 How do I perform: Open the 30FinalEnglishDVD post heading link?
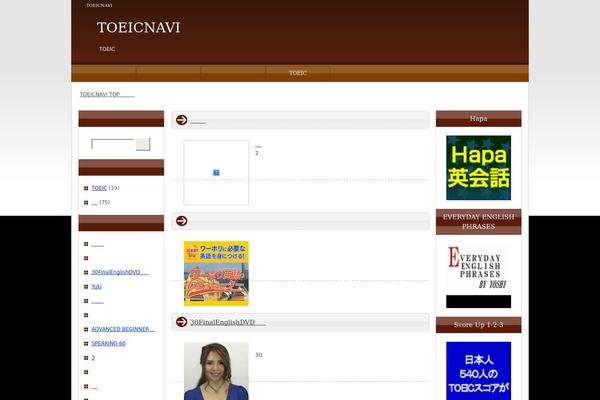coord(228,322)
